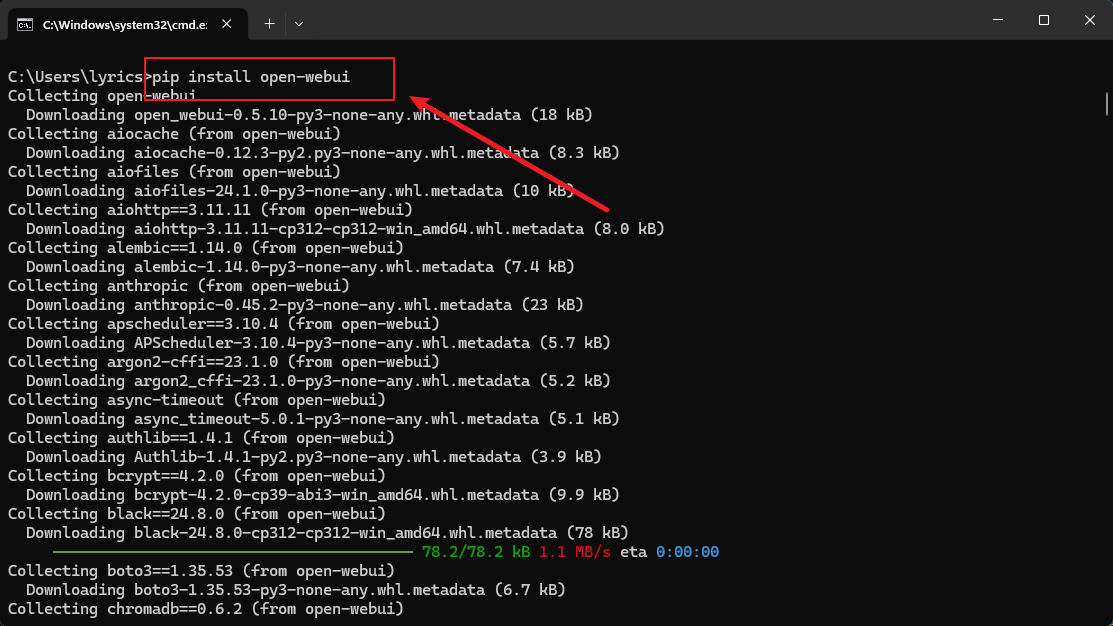
Task: Click 'Downloading anthropic-0.45.2' line
Action: point(305,304)
